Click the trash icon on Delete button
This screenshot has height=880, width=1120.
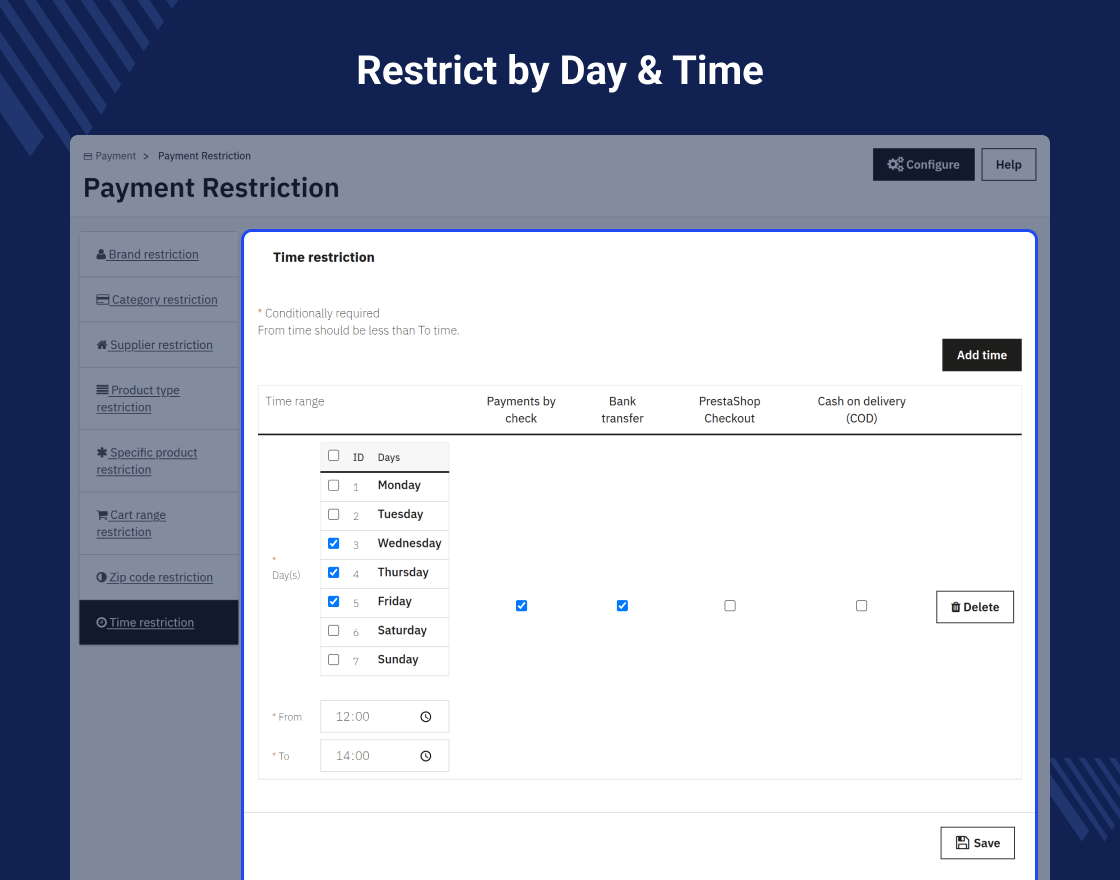click(x=956, y=607)
